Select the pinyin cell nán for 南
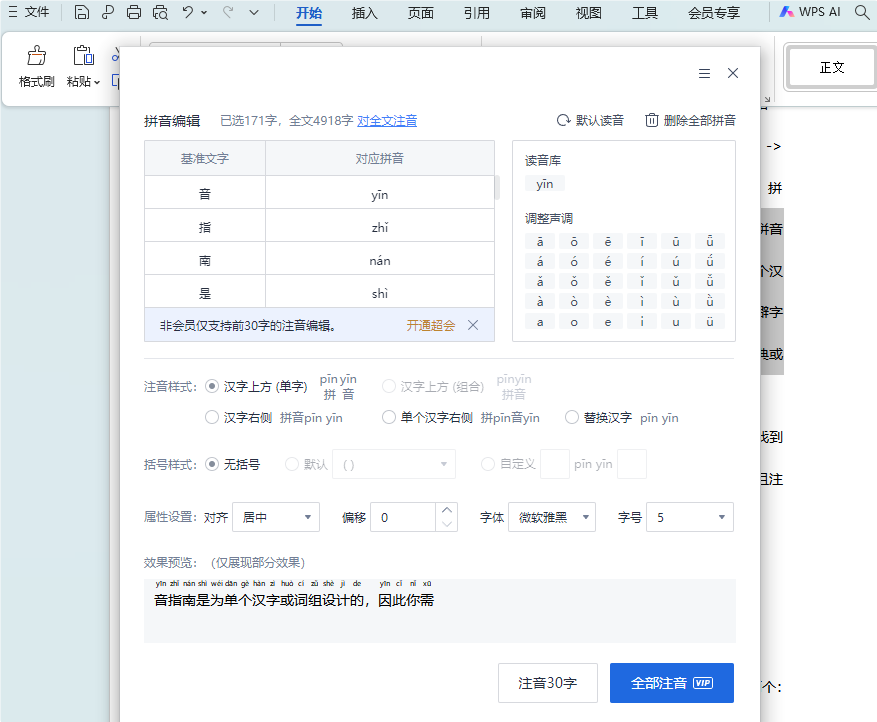 pos(380,260)
